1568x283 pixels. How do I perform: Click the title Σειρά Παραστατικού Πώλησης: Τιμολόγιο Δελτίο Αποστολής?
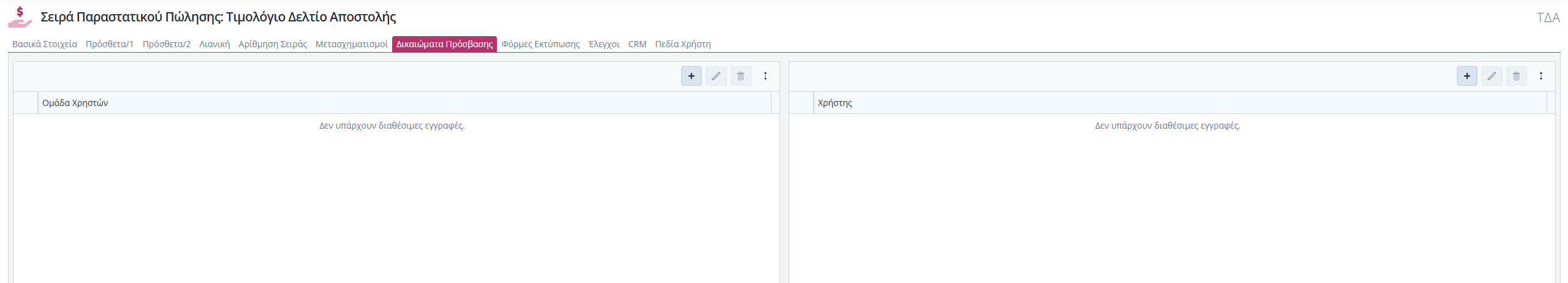(x=218, y=17)
